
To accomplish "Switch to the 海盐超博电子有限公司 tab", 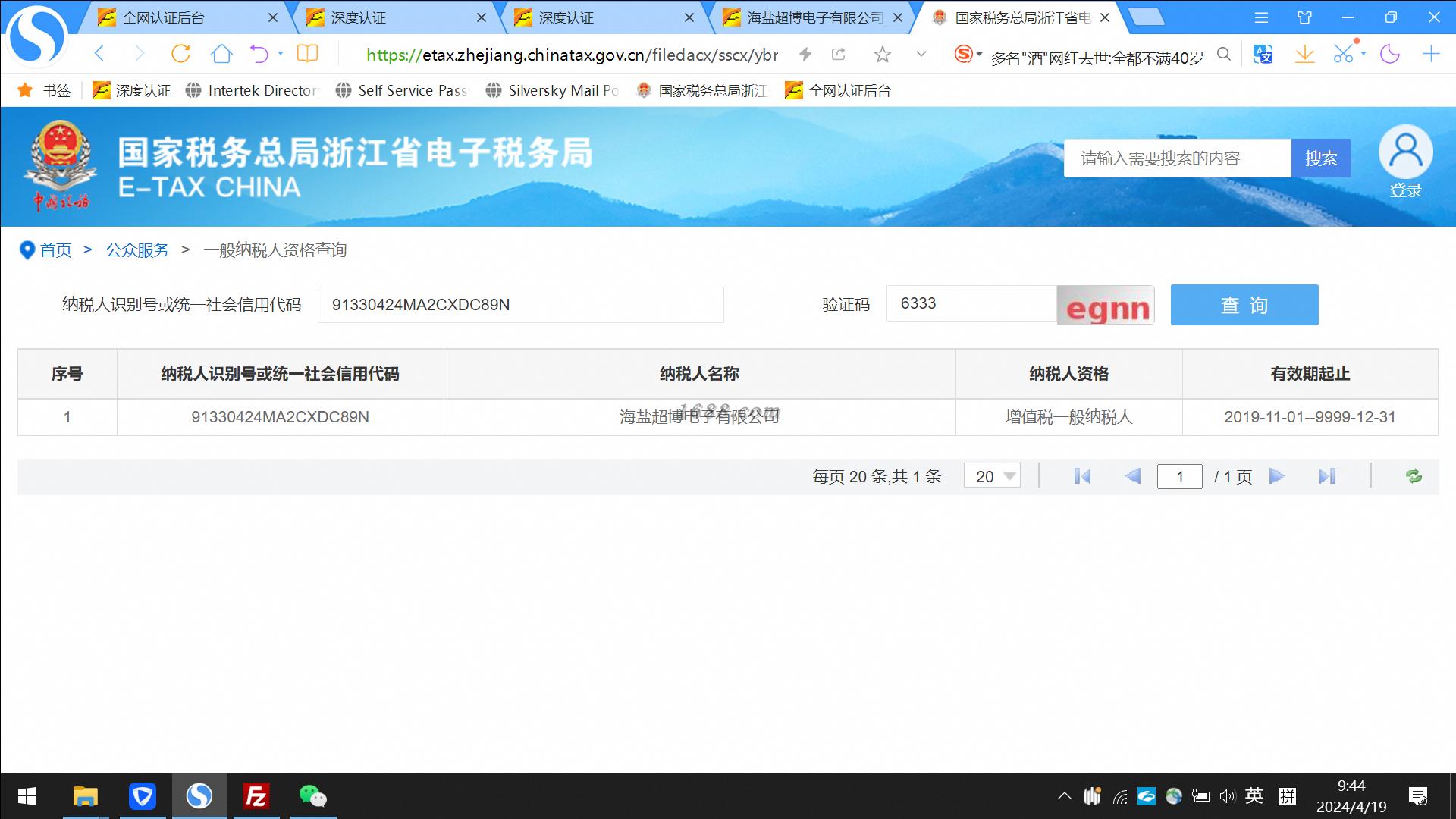I will [x=811, y=17].
